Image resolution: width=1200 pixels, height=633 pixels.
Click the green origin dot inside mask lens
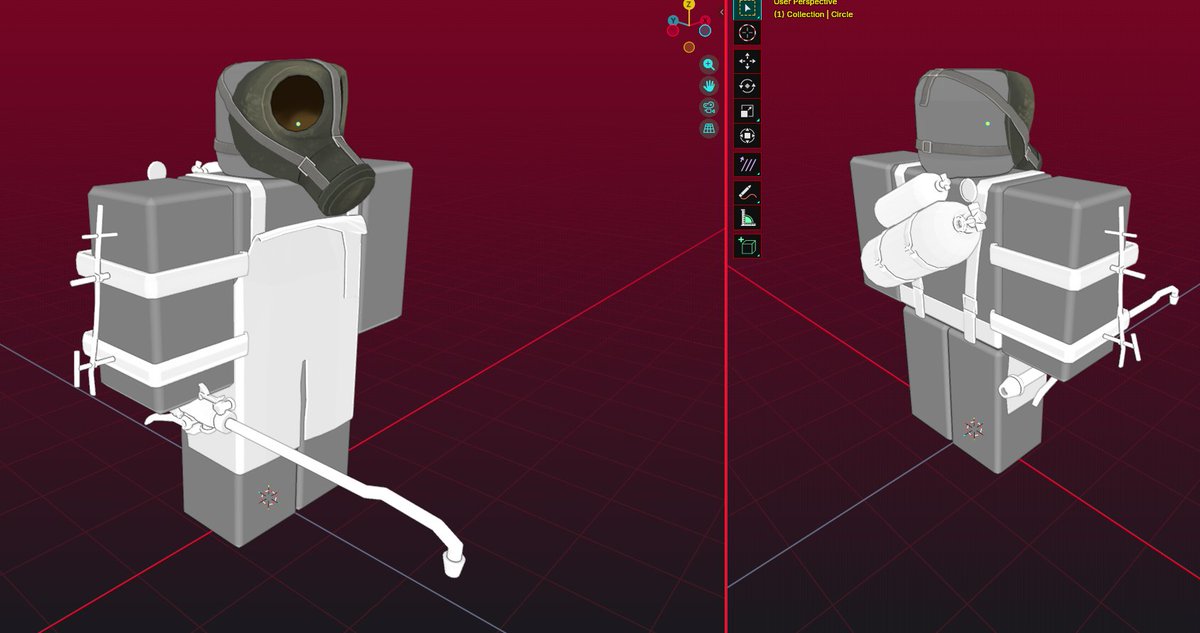[299, 124]
